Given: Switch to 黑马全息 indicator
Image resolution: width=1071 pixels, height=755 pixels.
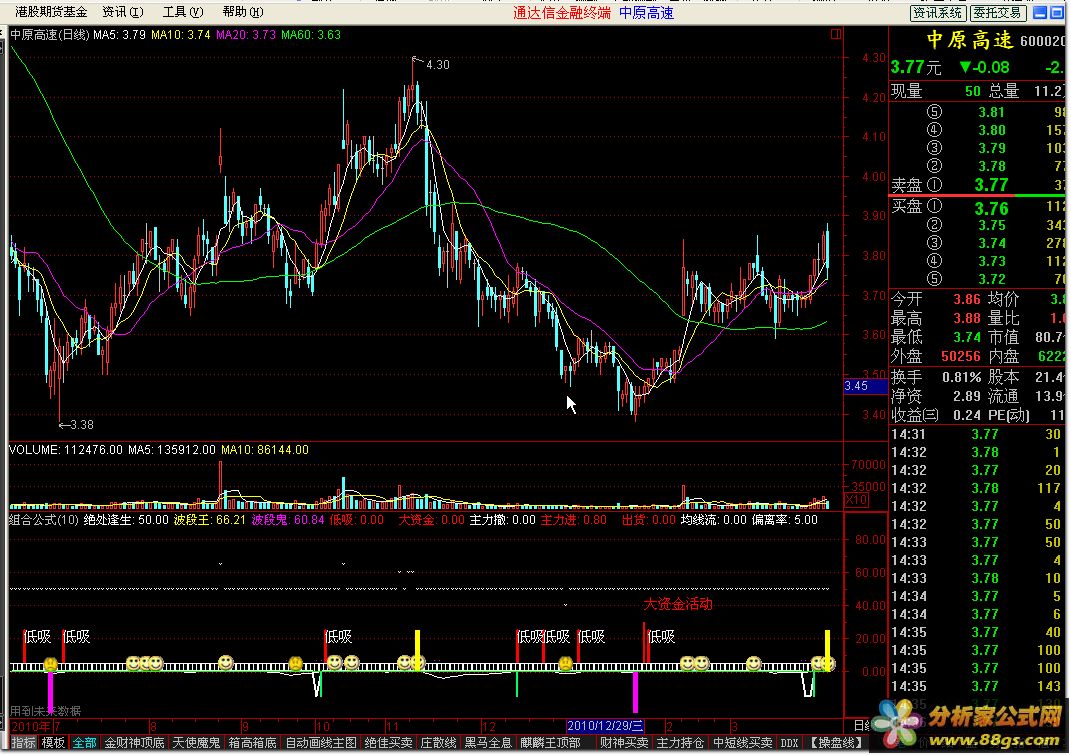Looking at the screenshot, I should tap(488, 743).
